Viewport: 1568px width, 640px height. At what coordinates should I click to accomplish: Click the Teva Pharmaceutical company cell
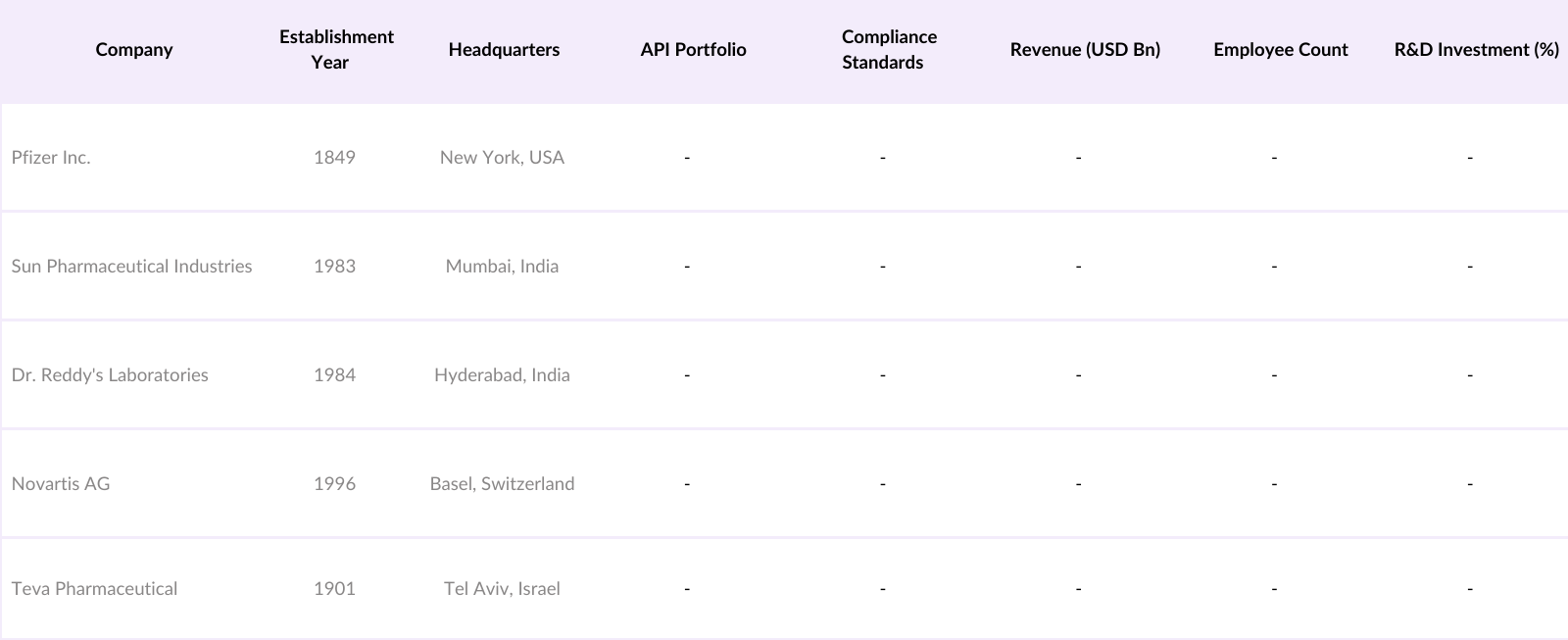[94, 589]
